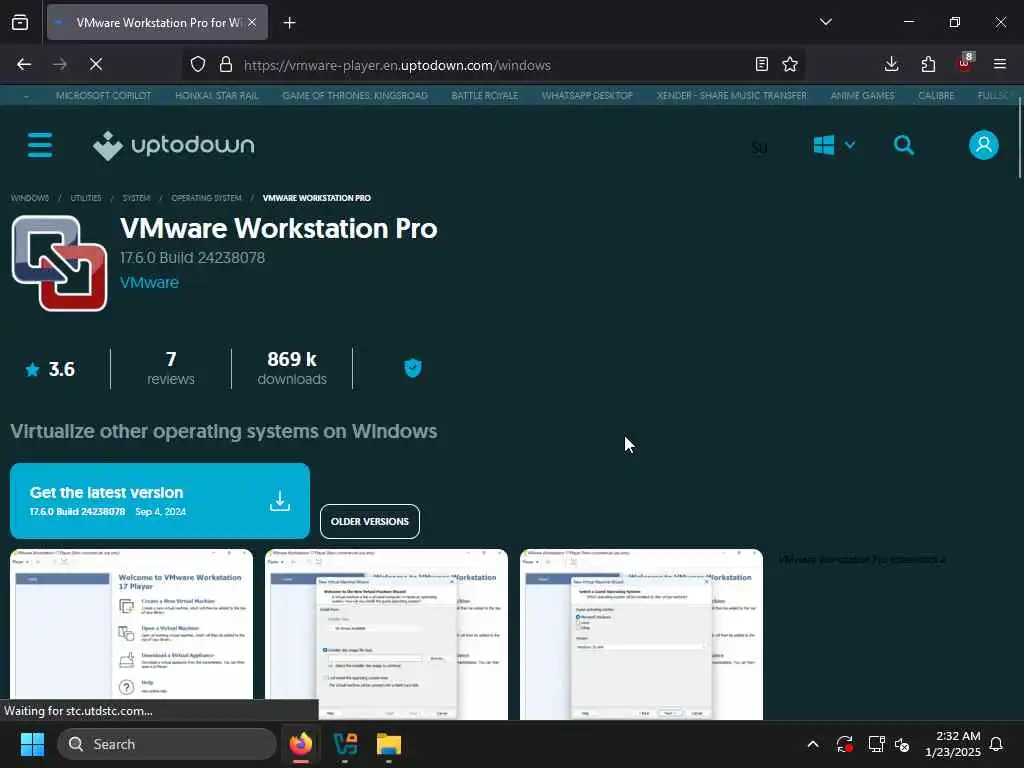This screenshot has height=768, width=1024.
Task: Go to SYSTEM breadcrumb
Action: (136, 198)
